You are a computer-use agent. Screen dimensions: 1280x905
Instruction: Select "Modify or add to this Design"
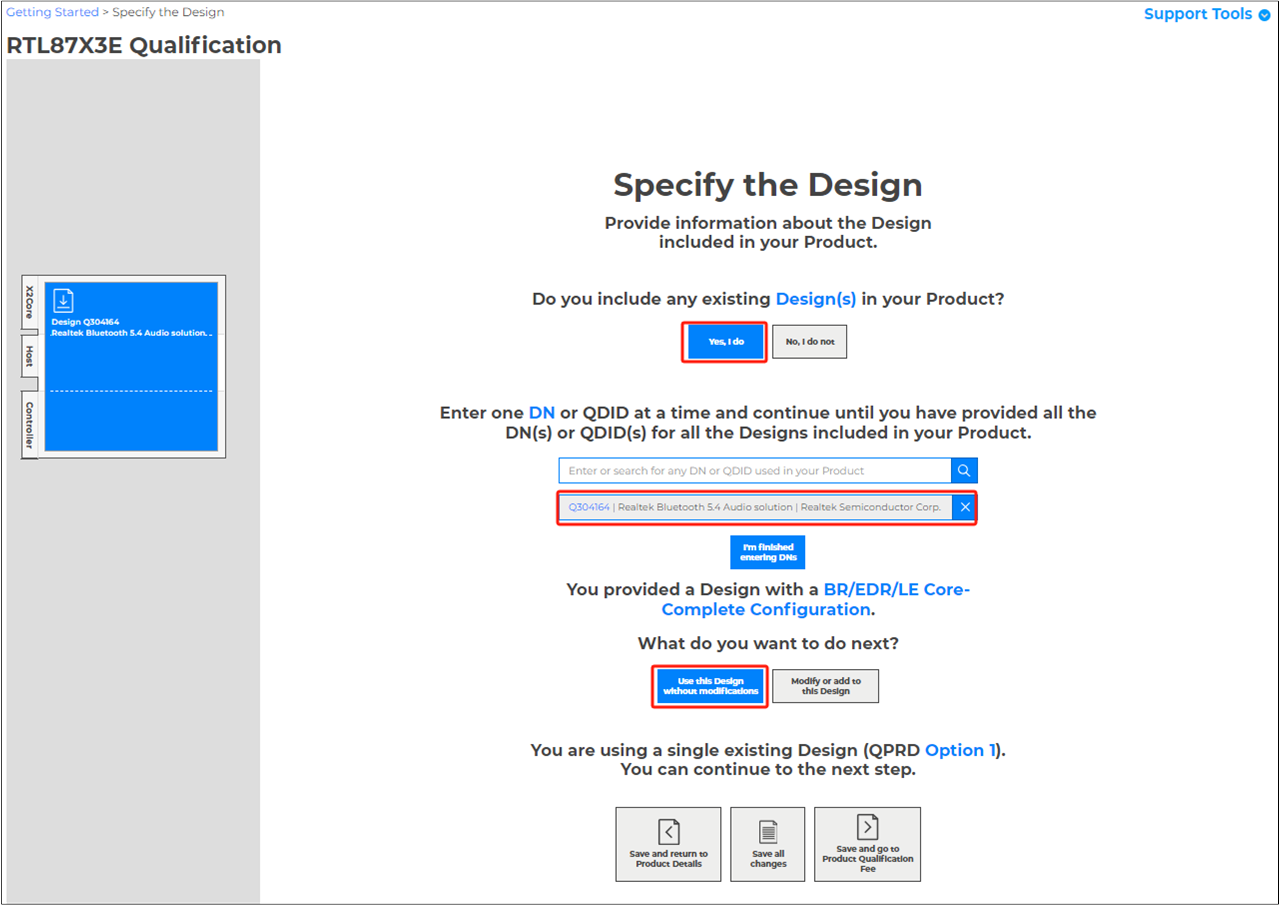click(x=826, y=686)
